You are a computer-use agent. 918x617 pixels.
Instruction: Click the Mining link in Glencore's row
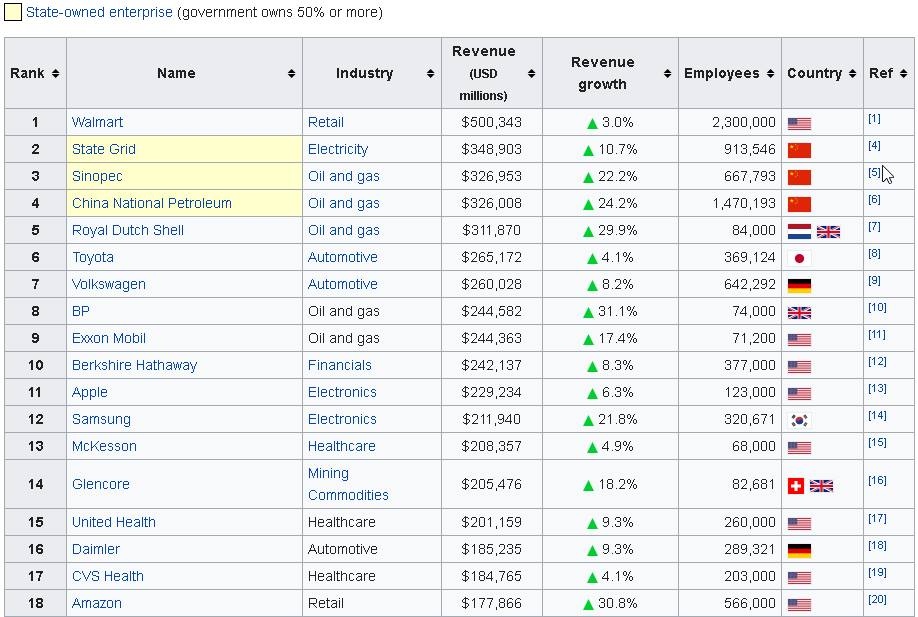tap(328, 473)
